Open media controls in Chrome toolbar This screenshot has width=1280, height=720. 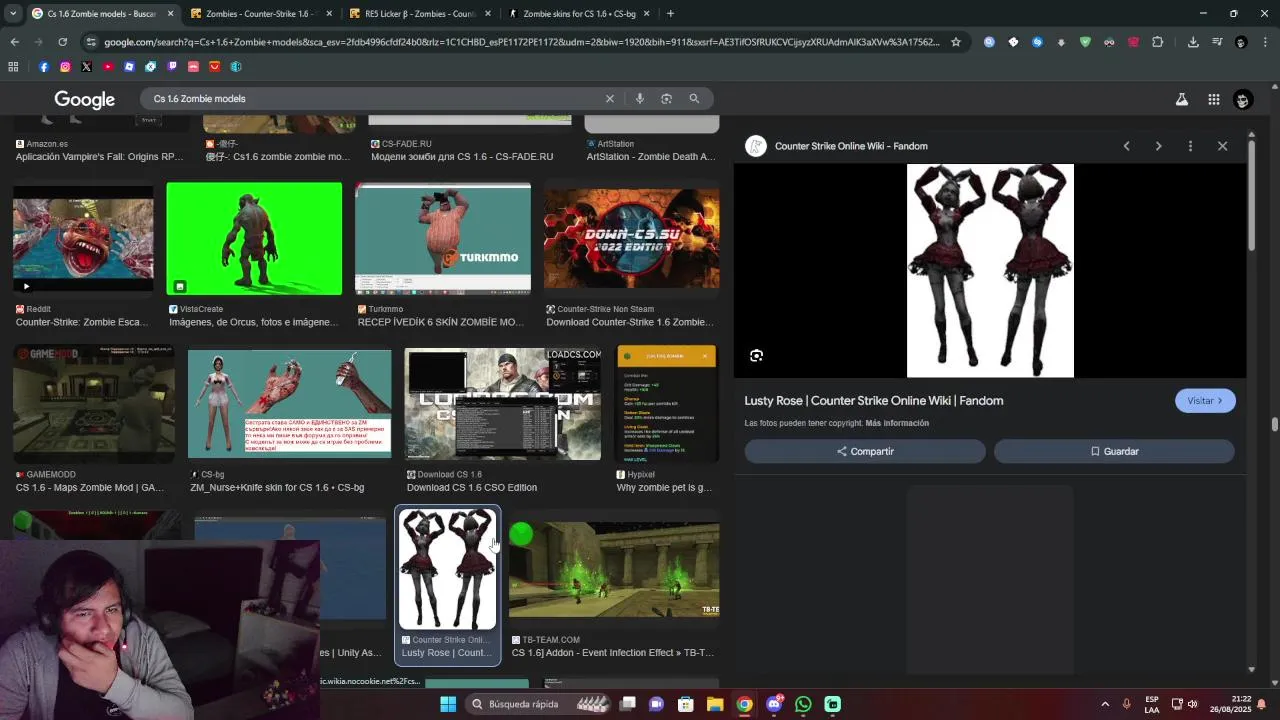point(1217,42)
